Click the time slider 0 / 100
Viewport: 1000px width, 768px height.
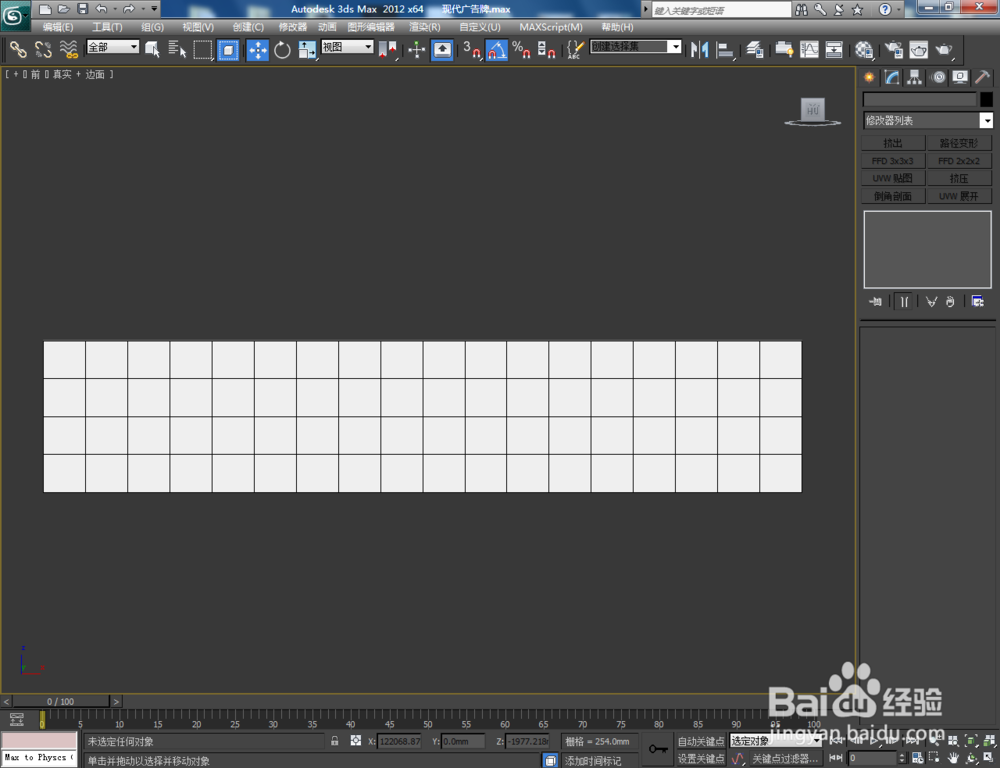(x=61, y=701)
